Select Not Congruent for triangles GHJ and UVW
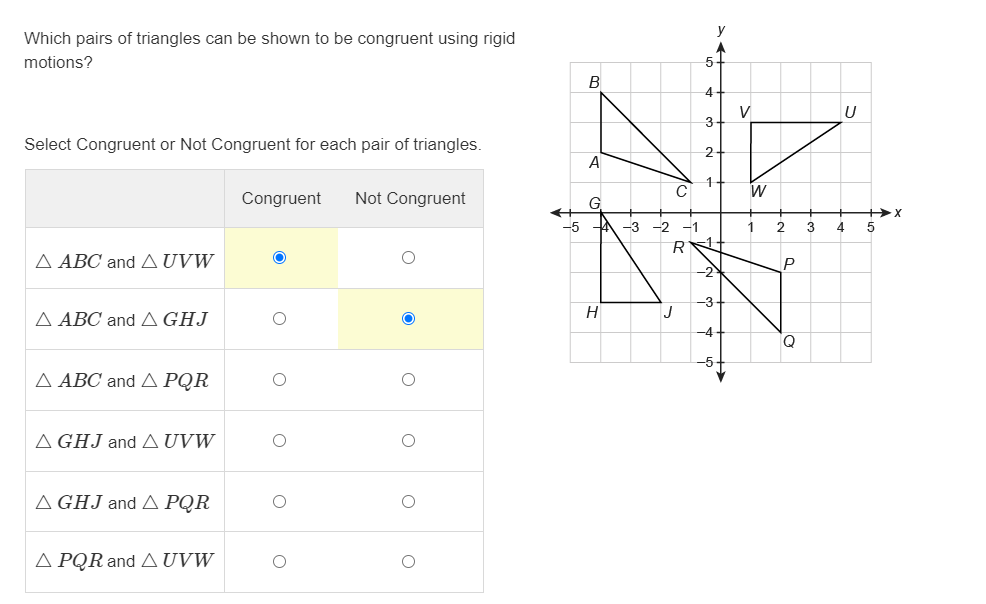986x604 pixels. 408,440
